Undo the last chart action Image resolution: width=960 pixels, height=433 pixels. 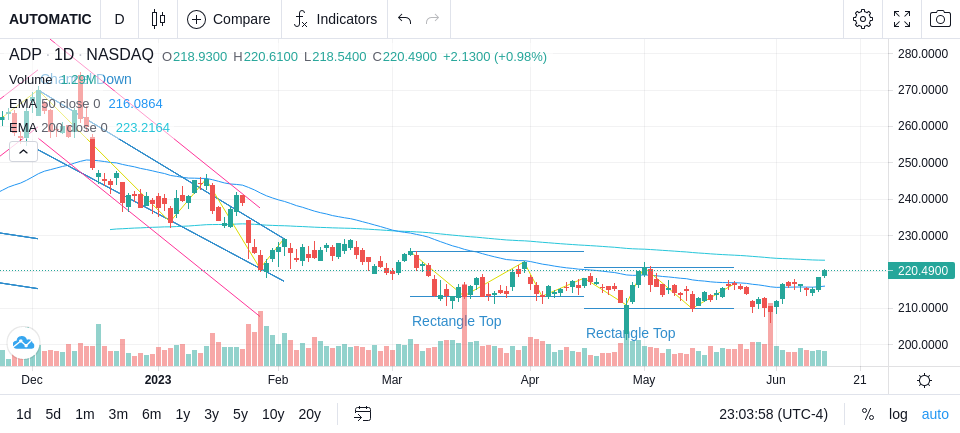404,19
